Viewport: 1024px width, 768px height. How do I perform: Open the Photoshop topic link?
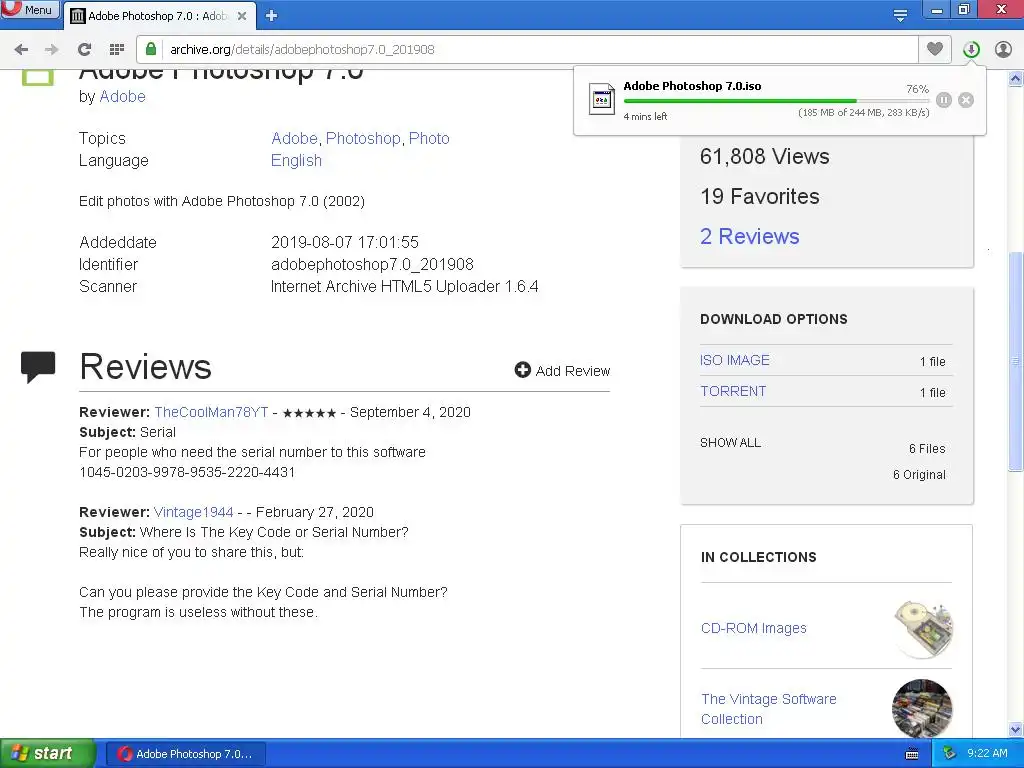[363, 138]
